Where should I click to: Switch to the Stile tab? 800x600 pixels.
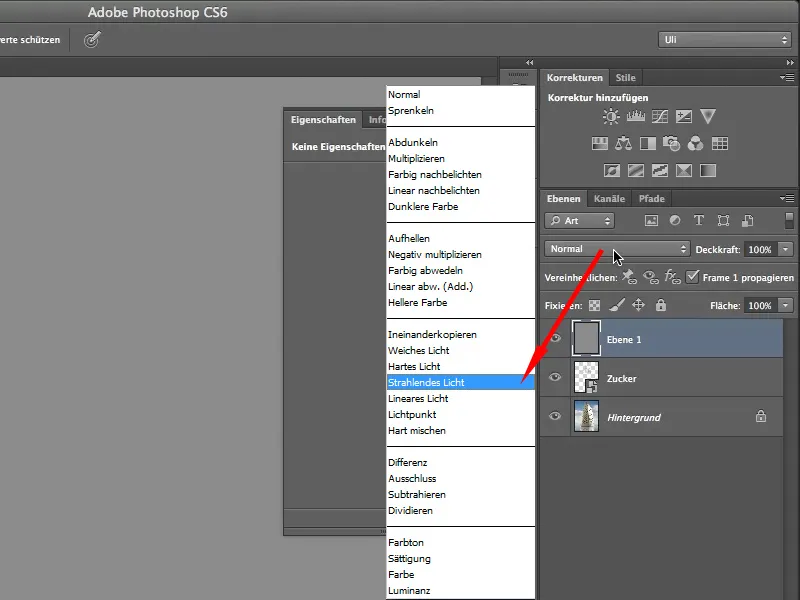point(626,78)
